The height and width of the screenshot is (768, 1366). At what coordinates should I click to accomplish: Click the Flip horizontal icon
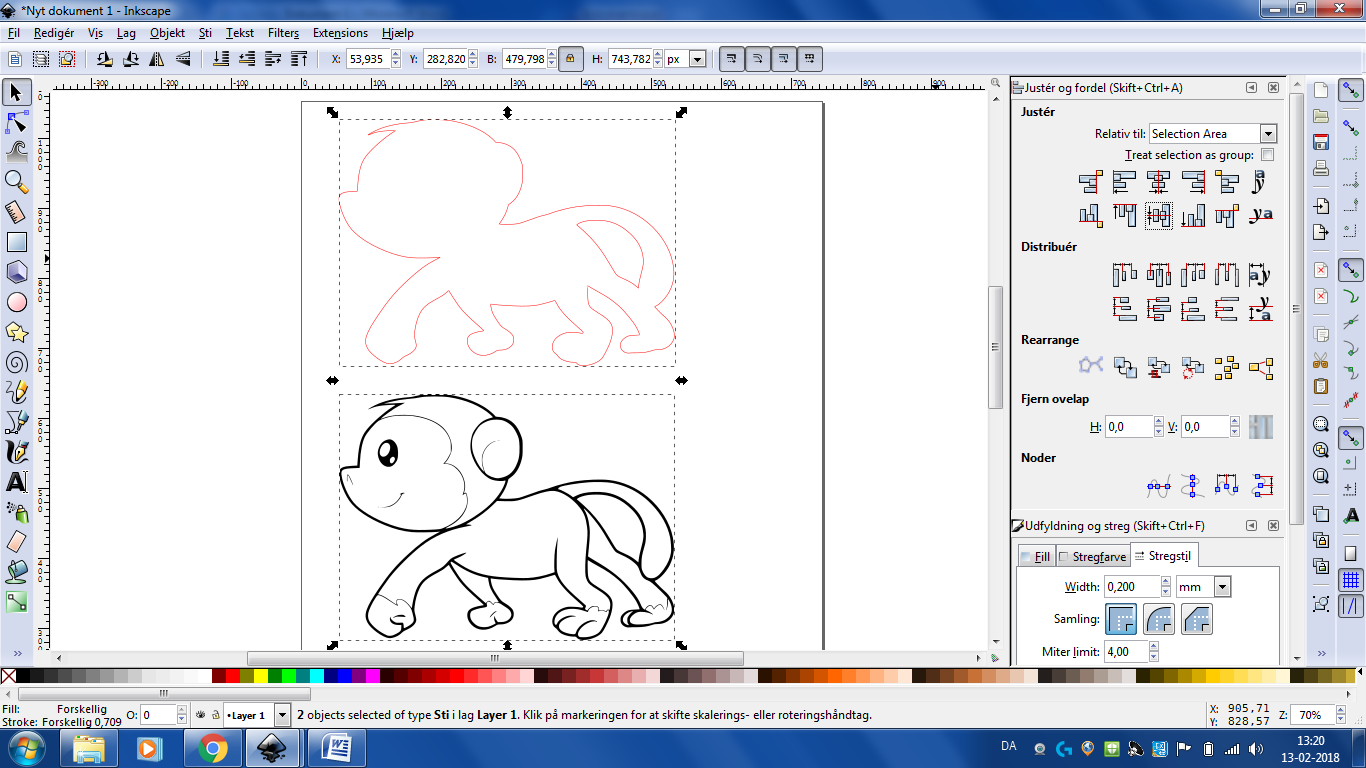156,59
